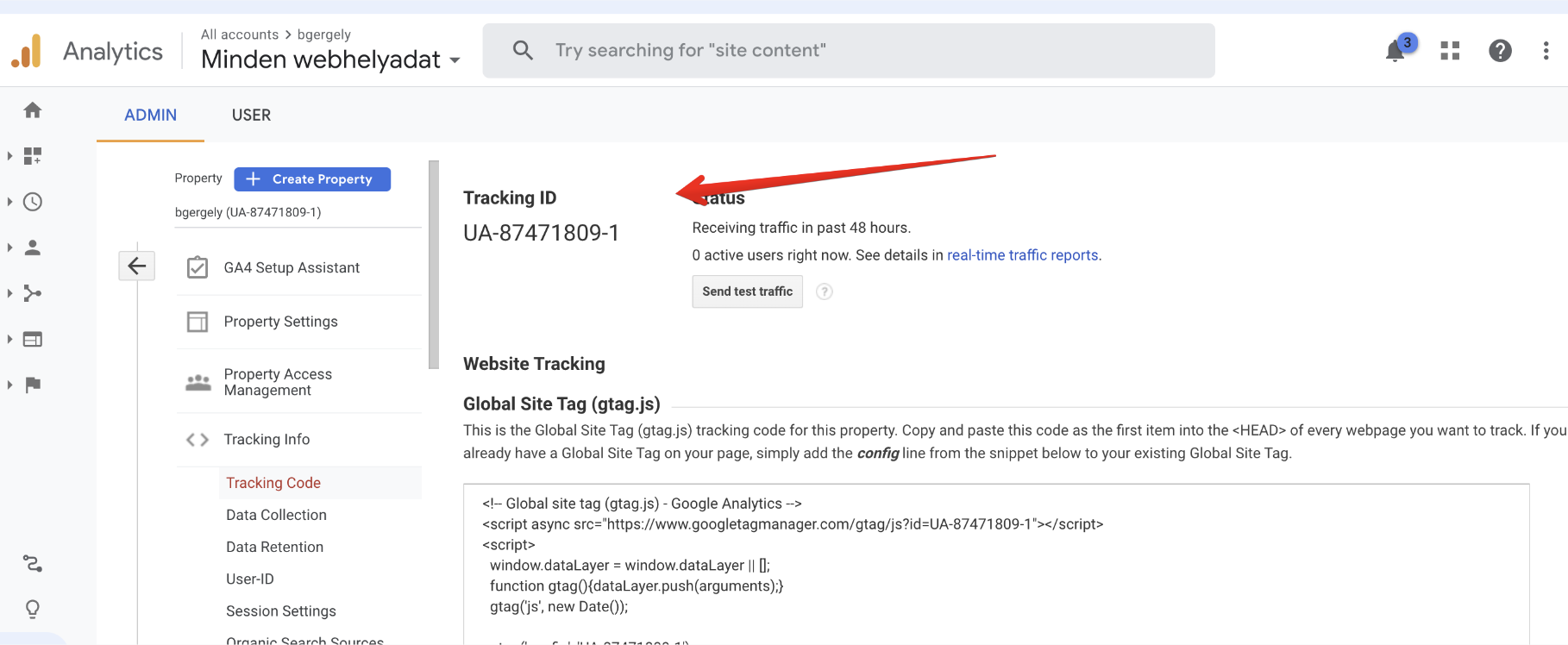This screenshot has width=1568, height=645.
Task: Click the Google Analytics logo
Action: [x=27, y=51]
